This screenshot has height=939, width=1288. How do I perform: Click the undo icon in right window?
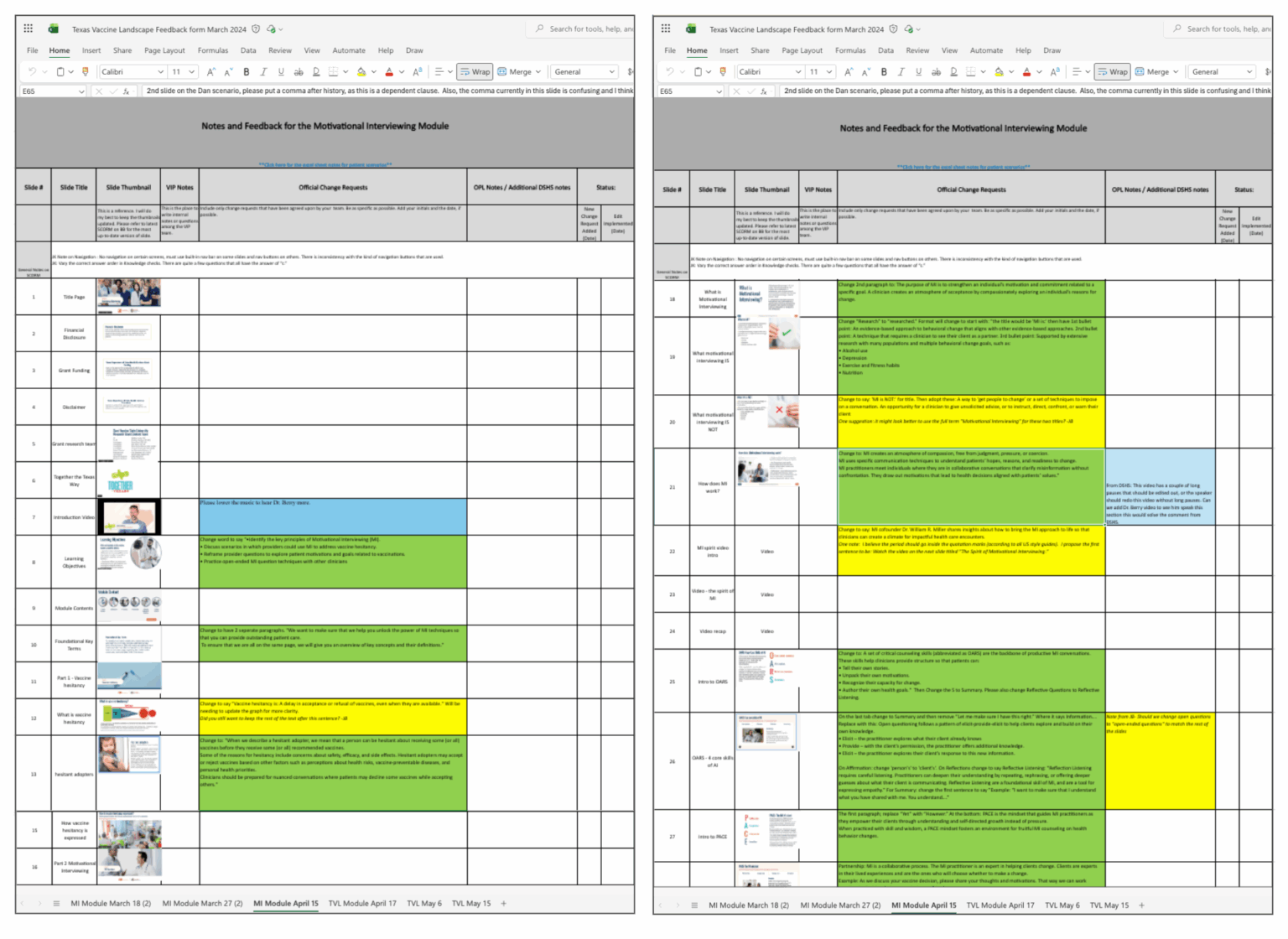click(x=669, y=72)
